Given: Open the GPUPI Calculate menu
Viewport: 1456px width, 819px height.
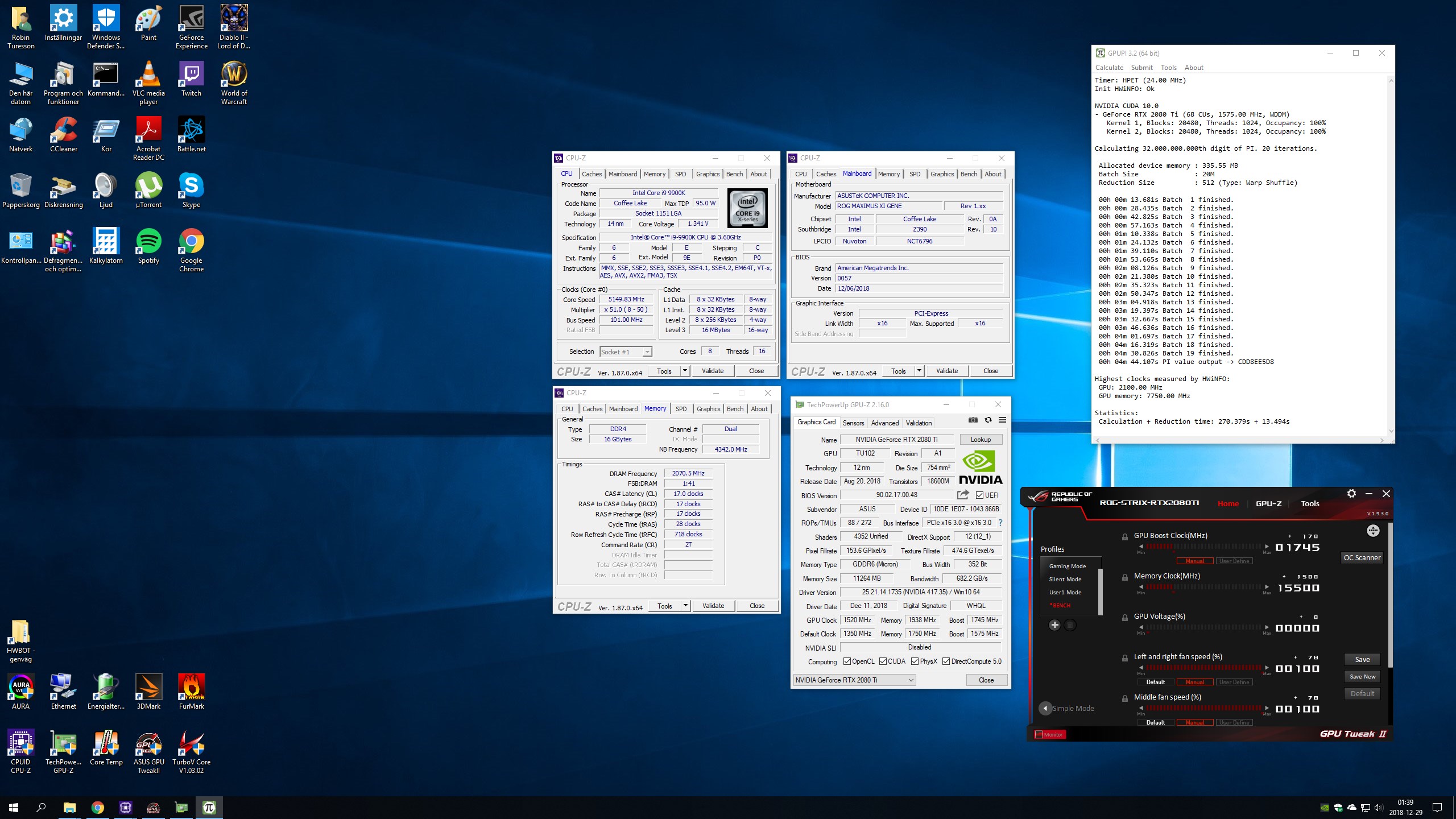Looking at the screenshot, I should 1109,67.
